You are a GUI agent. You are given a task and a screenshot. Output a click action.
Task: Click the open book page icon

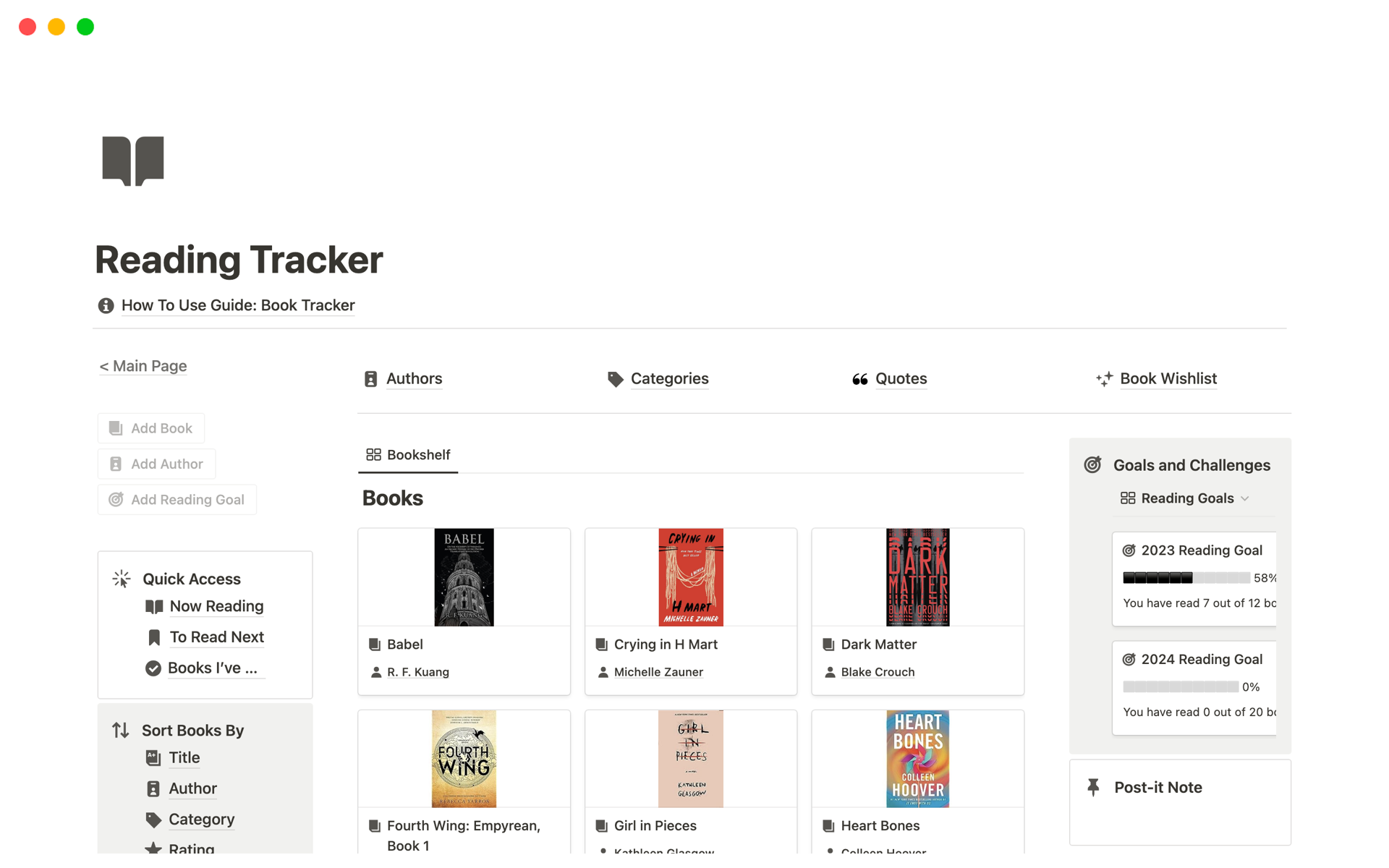(133, 161)
